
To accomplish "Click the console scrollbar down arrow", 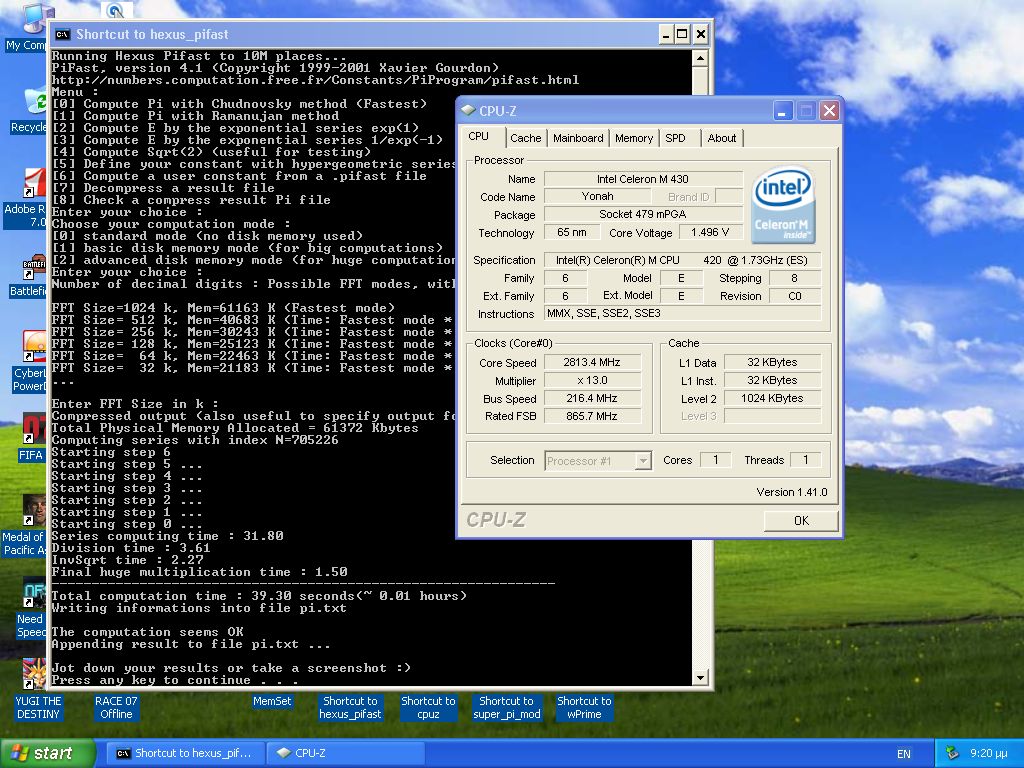I will tap(700, 677).
